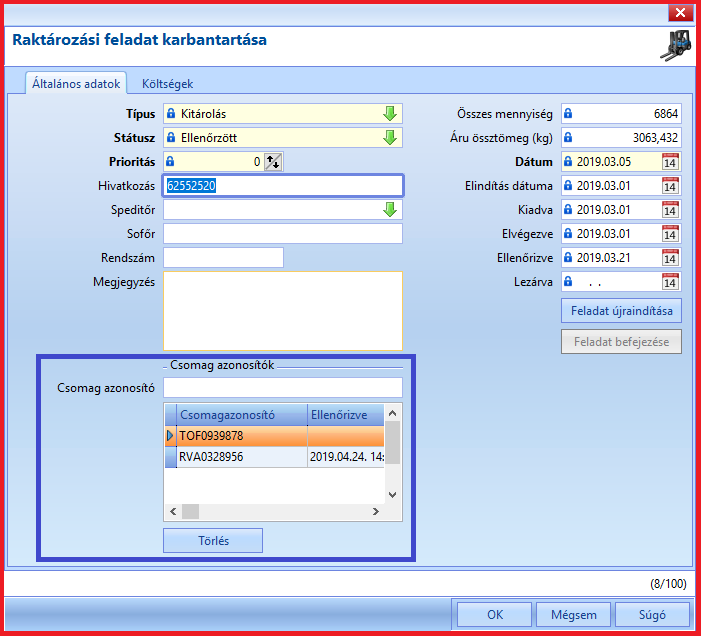Image resolution: width=701 pixels, height=636 pixels.
Task: Click lock icon in Prioritás field
Action: tap(170, 161)
